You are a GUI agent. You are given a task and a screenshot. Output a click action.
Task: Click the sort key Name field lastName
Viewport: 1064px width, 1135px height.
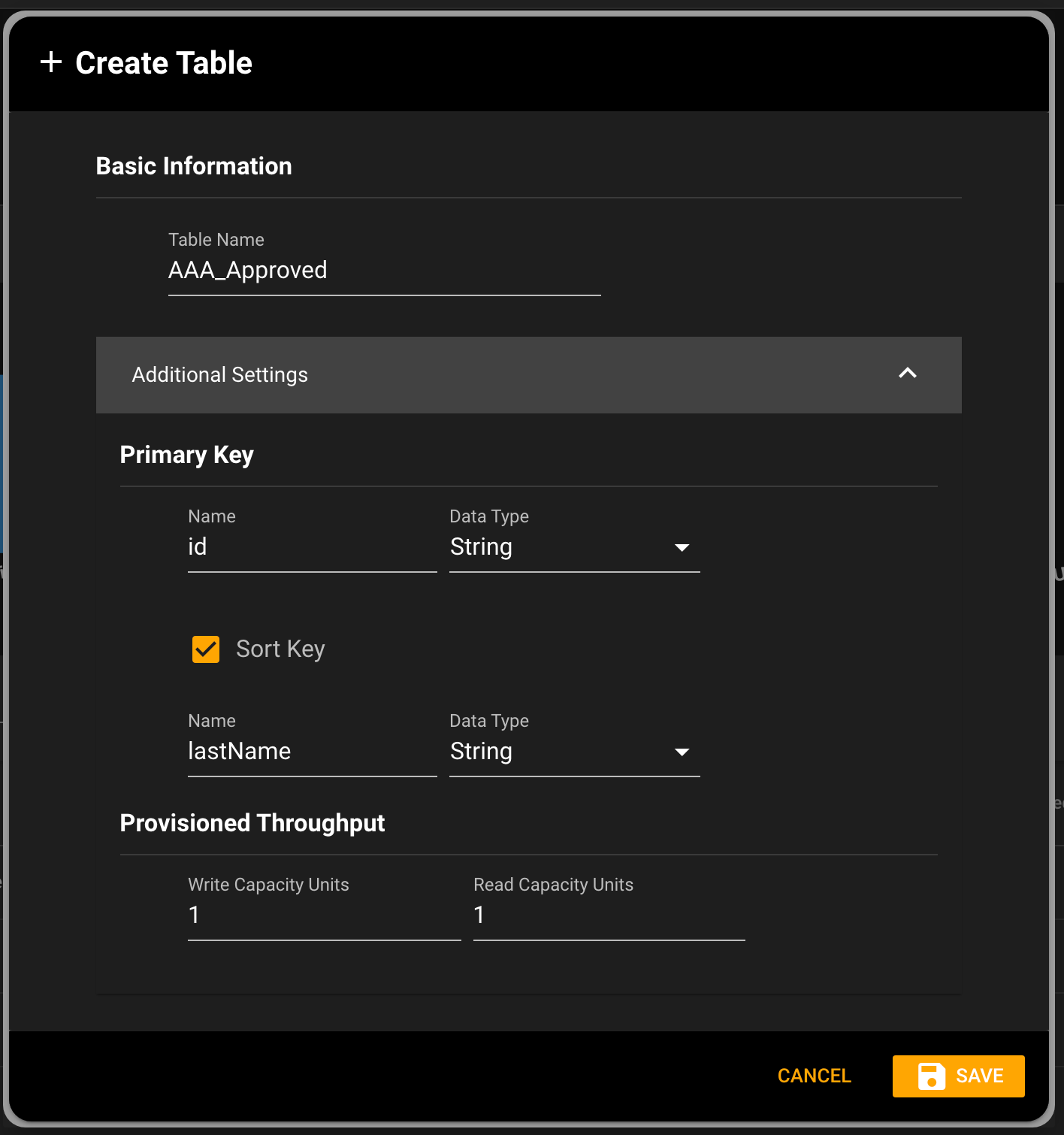(x=313, y=752)
